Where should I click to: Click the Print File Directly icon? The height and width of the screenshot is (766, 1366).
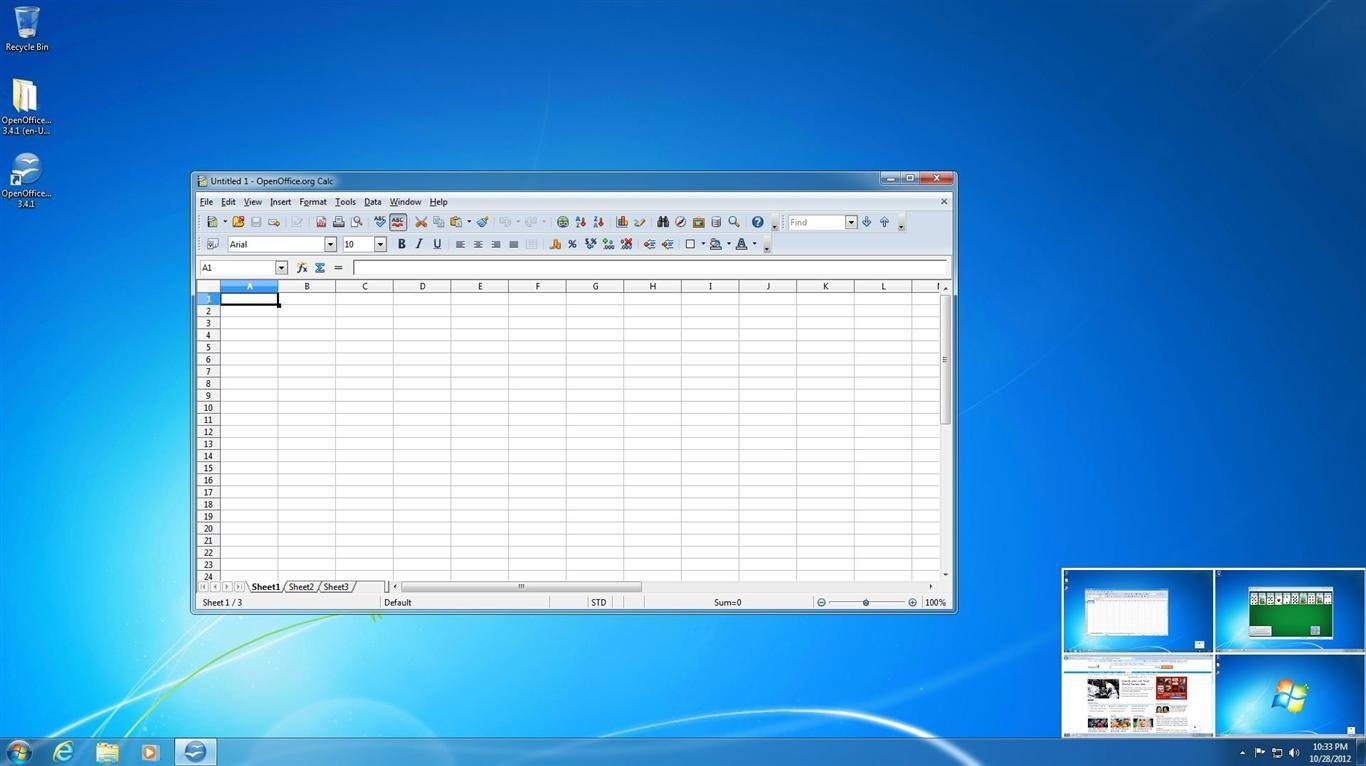point(339,222)
